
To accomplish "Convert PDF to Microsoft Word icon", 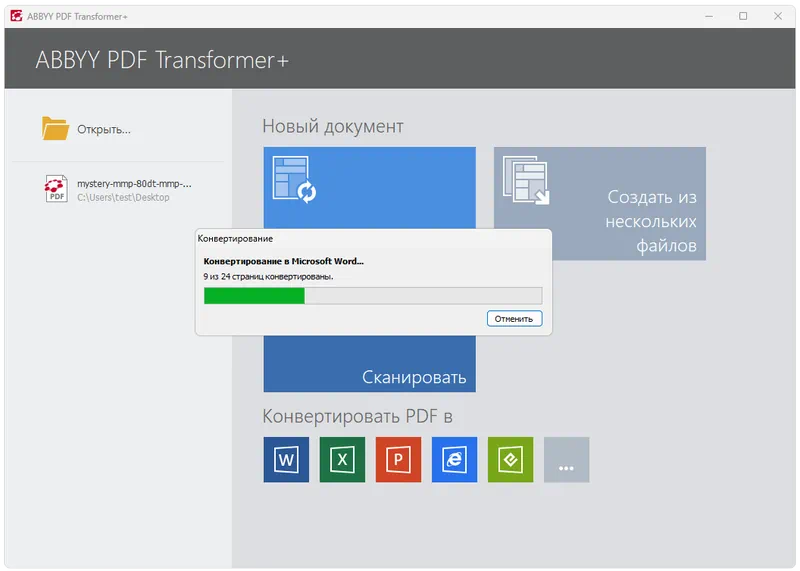I will coord(286,459).
